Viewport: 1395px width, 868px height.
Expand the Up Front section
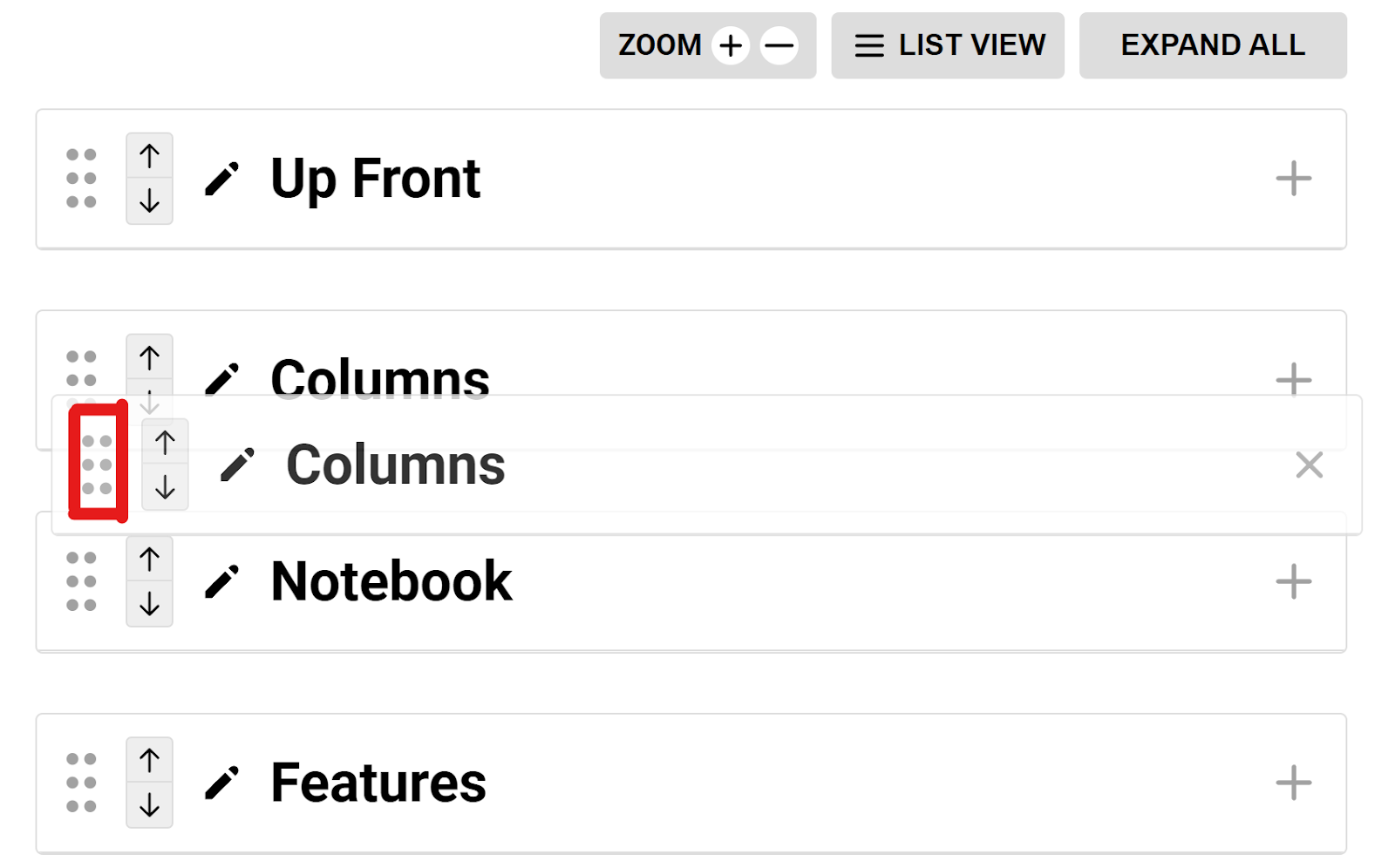tap(1293, 179)
